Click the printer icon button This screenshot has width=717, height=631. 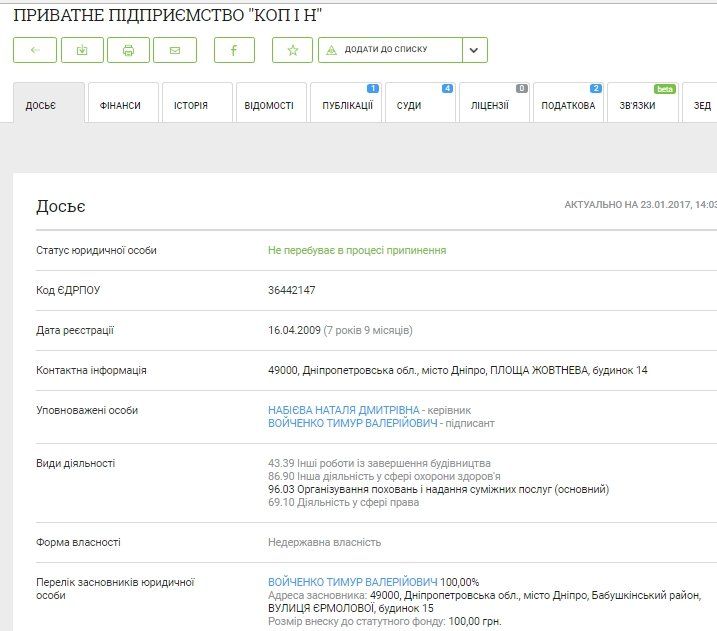tap(128, 50)
